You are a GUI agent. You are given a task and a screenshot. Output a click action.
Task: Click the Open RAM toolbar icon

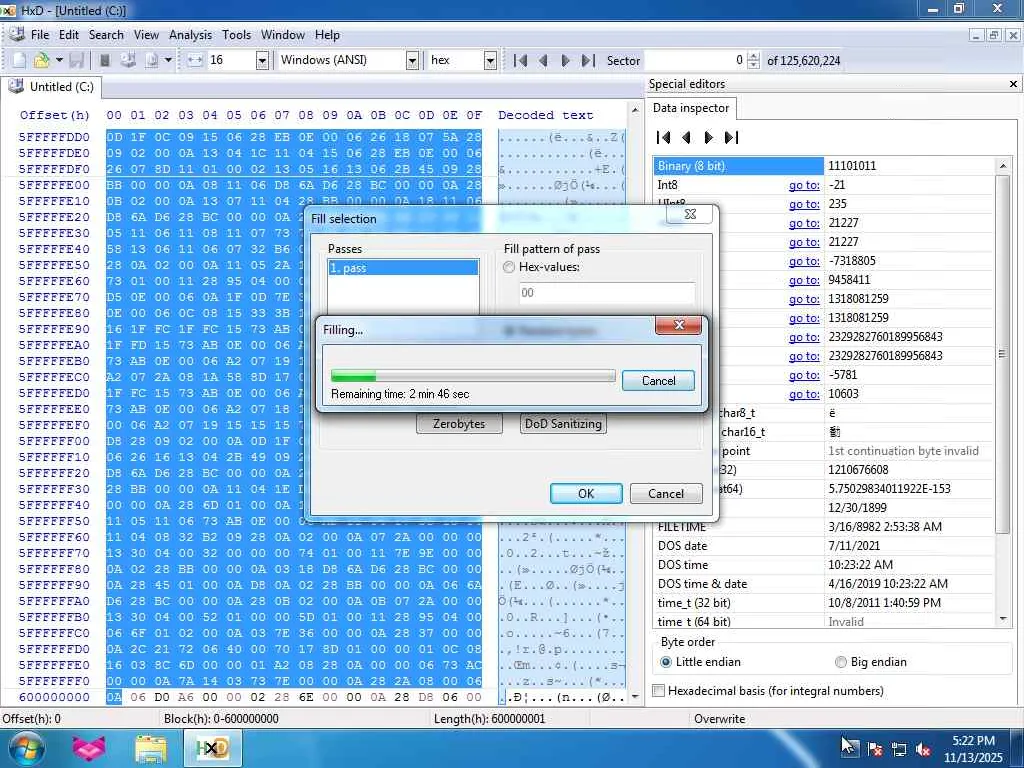[x=104, y=60]
